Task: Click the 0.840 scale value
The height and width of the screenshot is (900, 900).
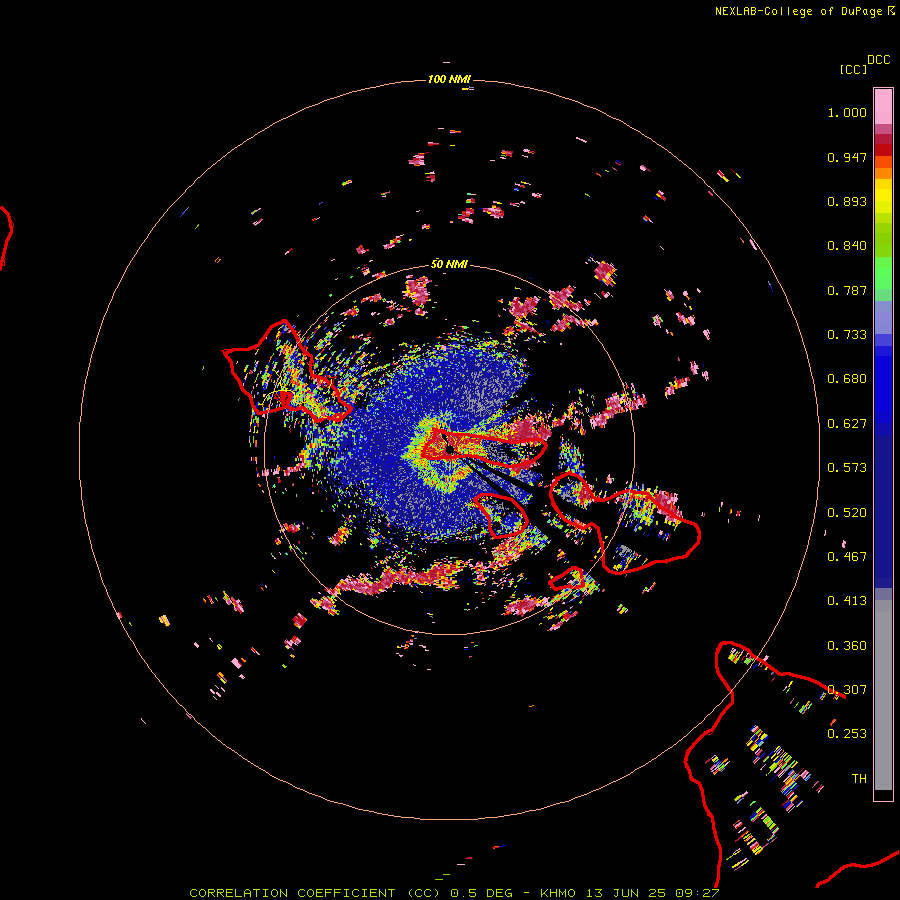Action: point(847,246)
